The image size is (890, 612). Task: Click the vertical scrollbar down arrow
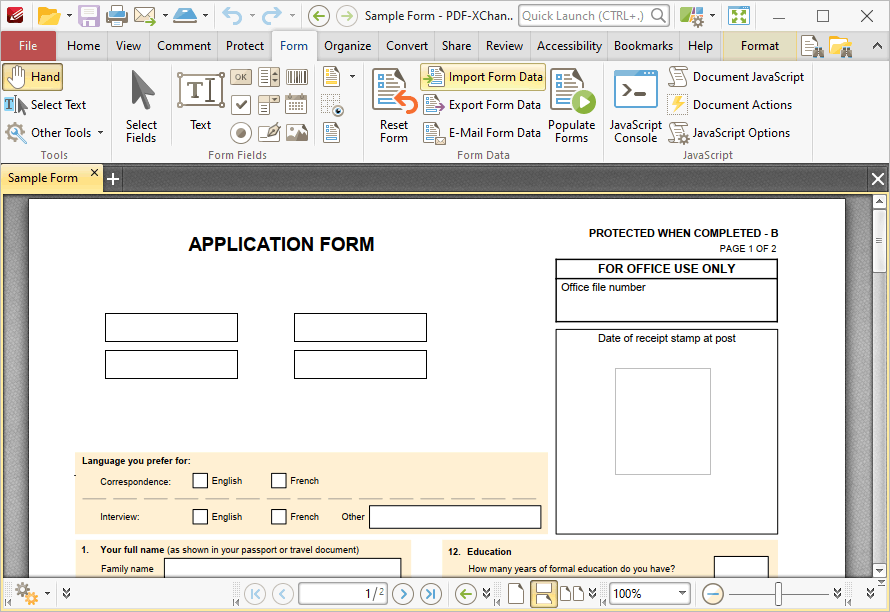[879, 570]
